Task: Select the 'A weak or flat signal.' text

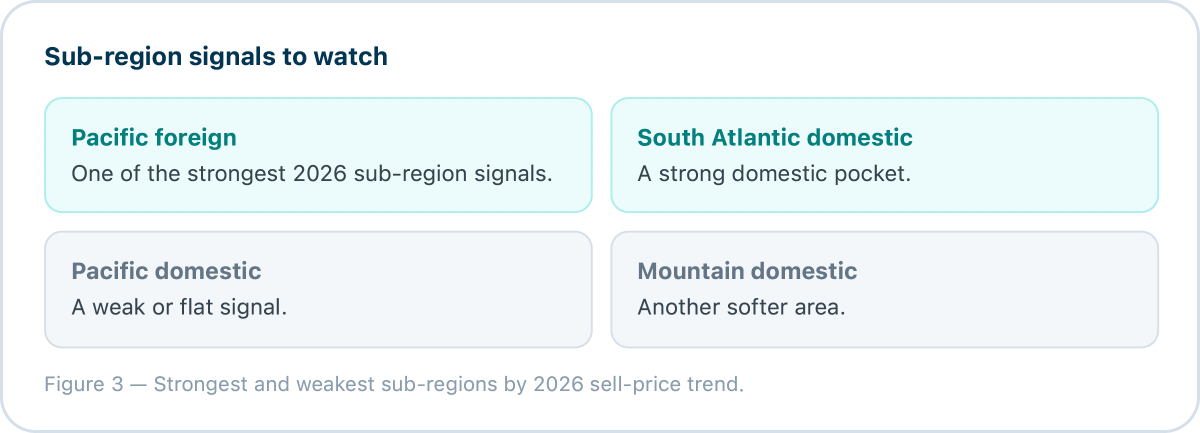Action: [179, 307]
